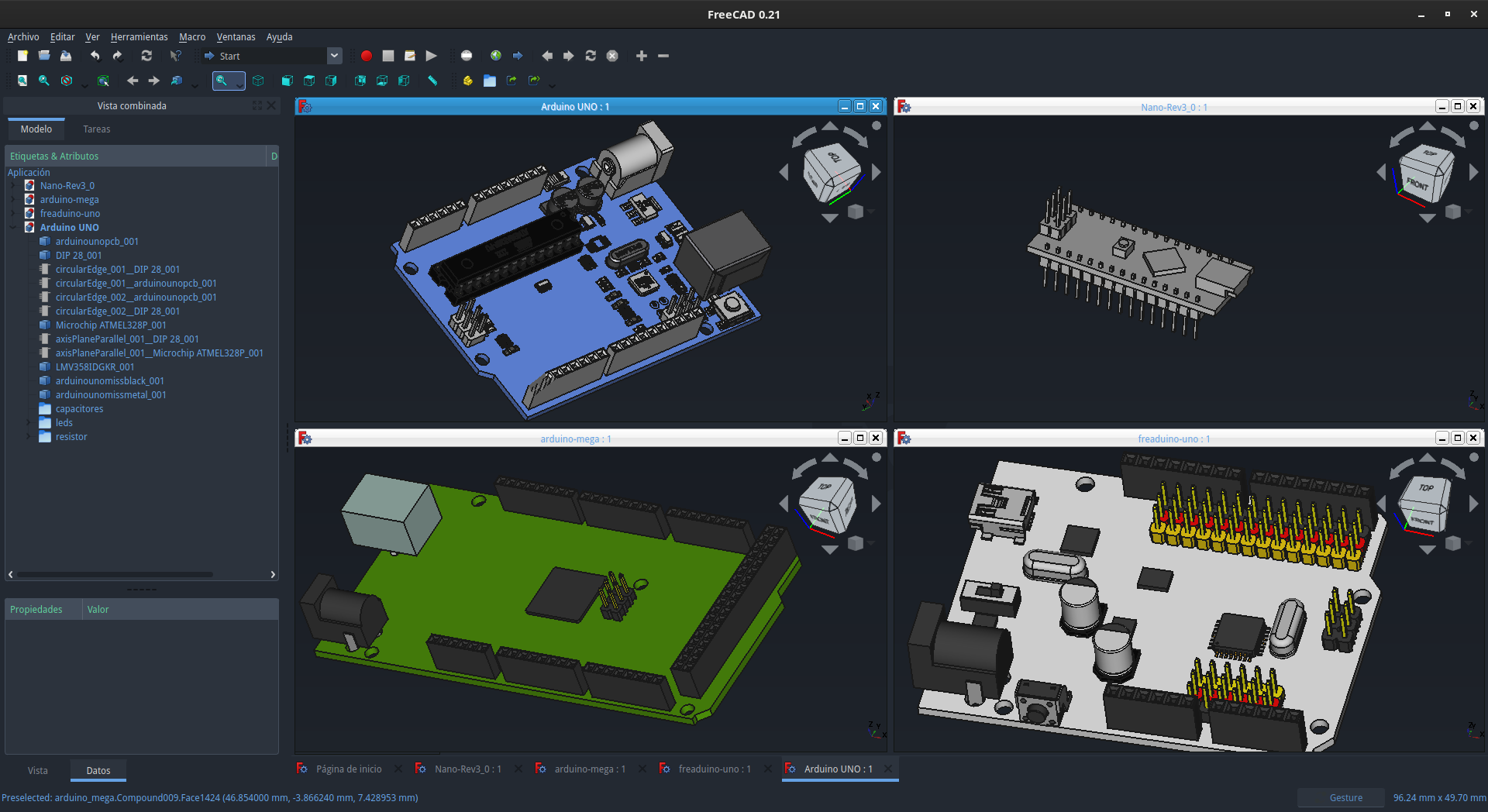Screen dimensions: 1488x812
Task: Toggle floating of Vista combinada panel
Action: 257,105
